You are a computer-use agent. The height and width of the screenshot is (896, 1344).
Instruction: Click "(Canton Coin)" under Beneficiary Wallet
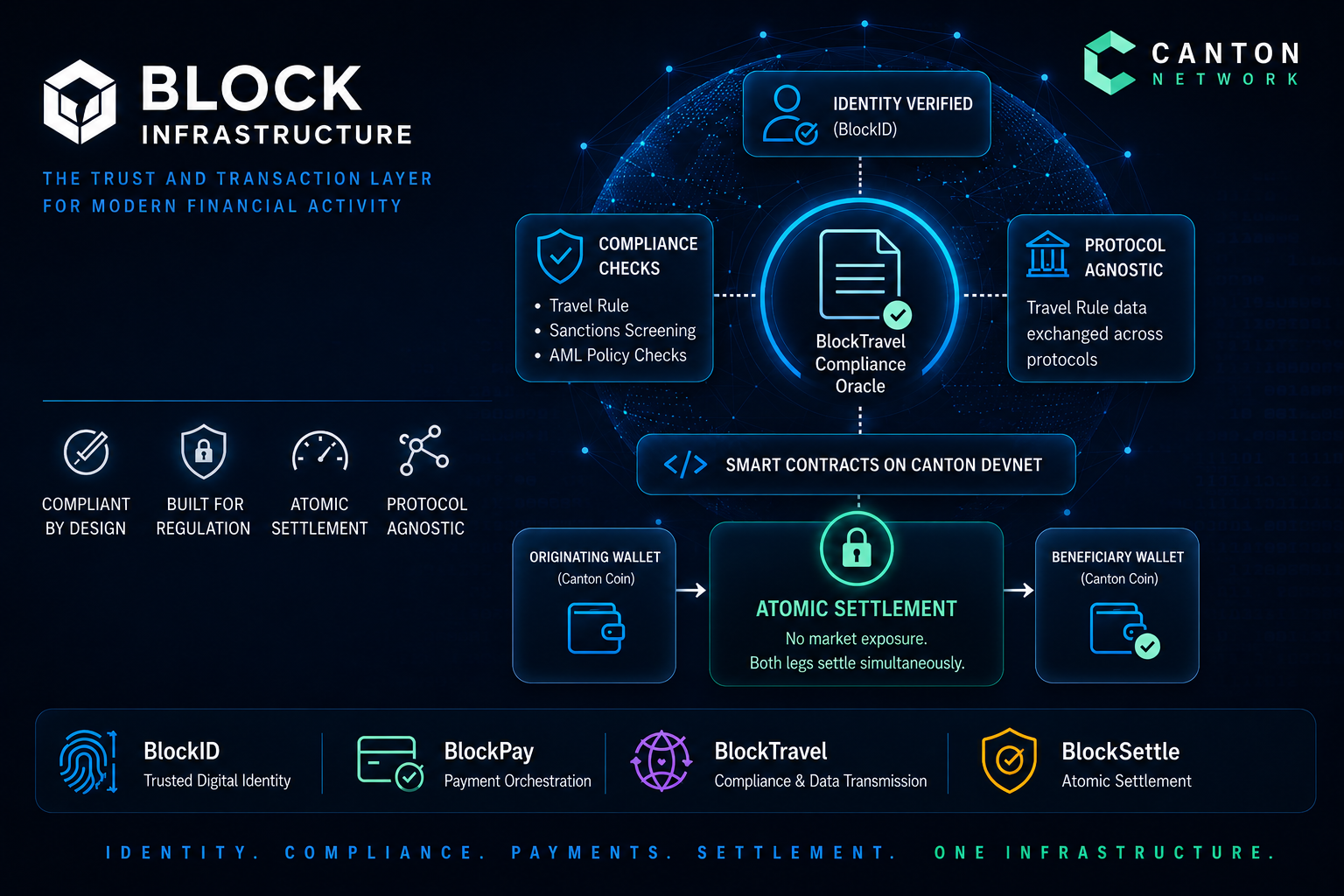pos(1119,579)
